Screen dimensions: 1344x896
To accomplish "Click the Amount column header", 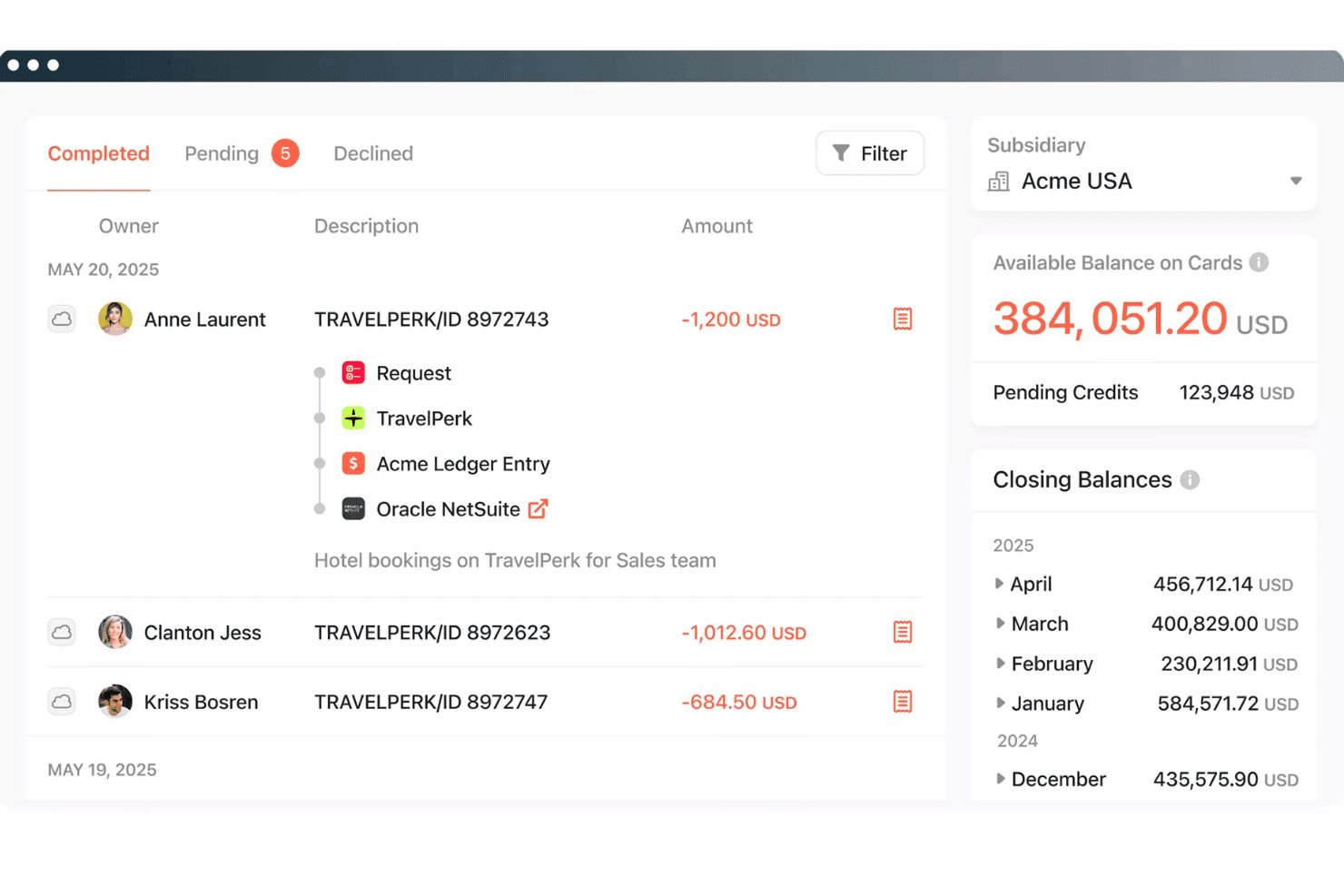I will (717, 226).
